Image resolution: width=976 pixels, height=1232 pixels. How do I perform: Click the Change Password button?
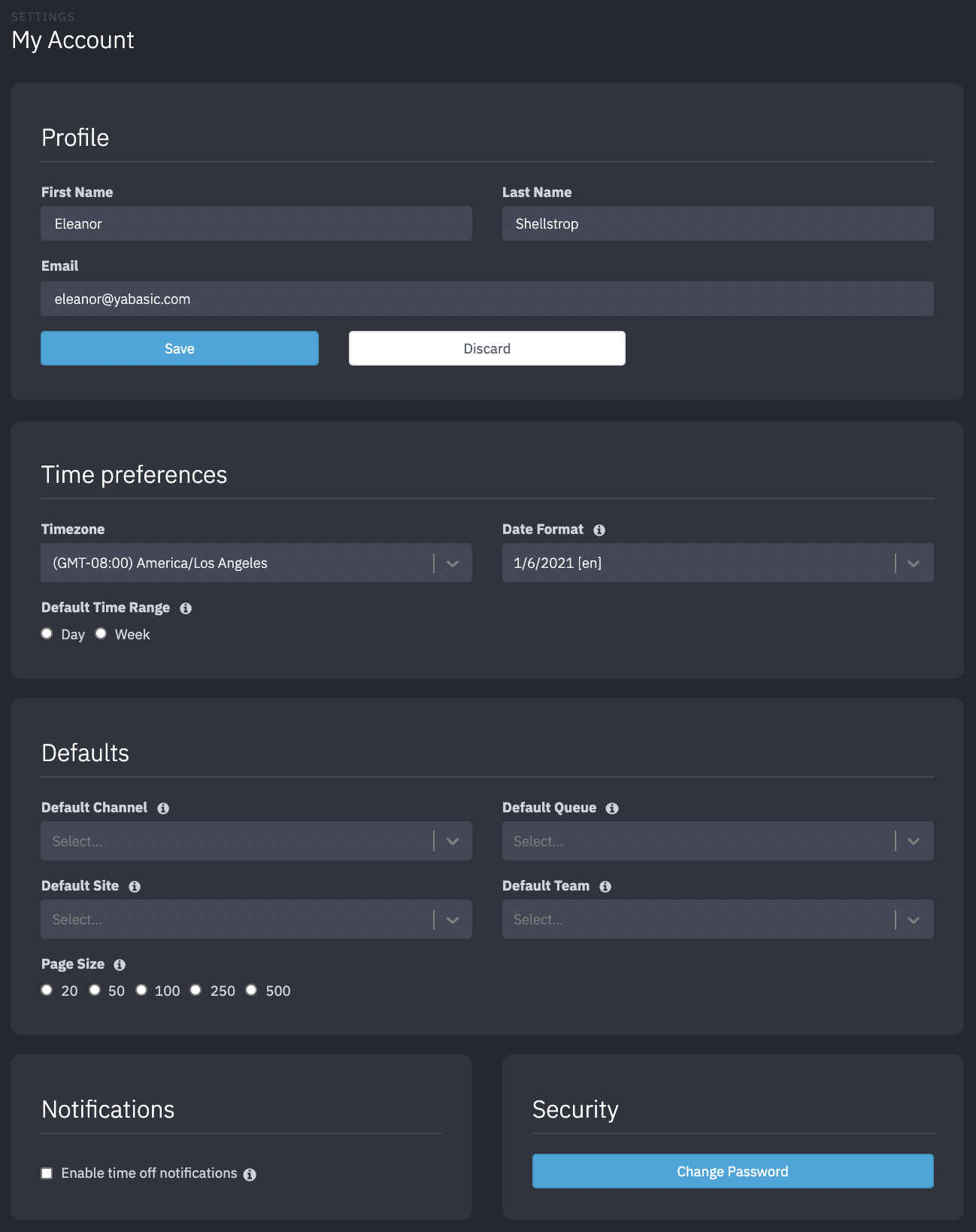pyautogui.click(x=732, y=1171)
